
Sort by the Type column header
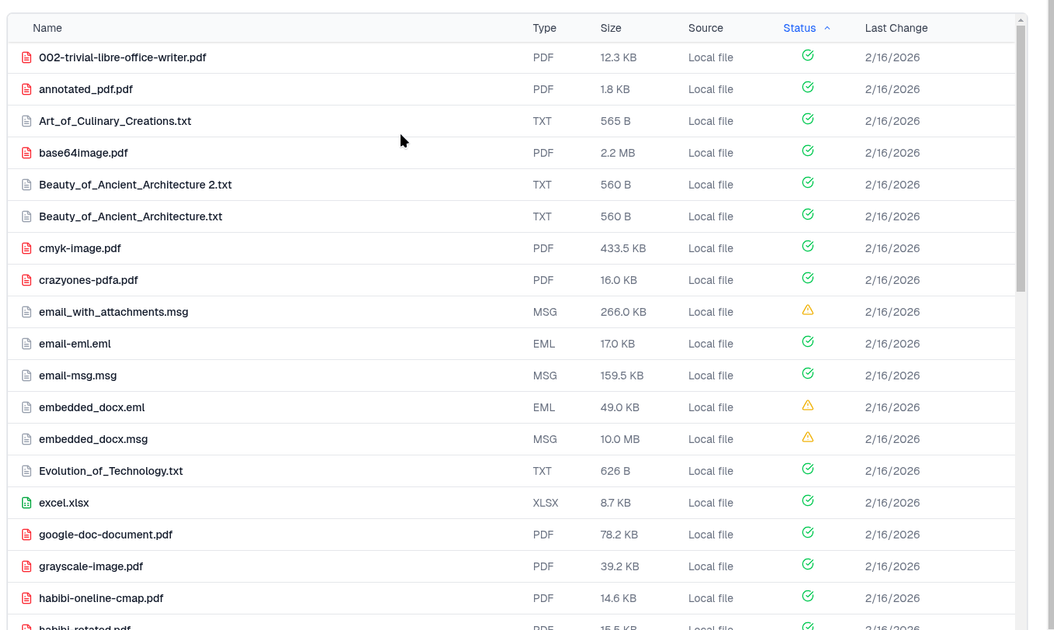click(544, 28)
